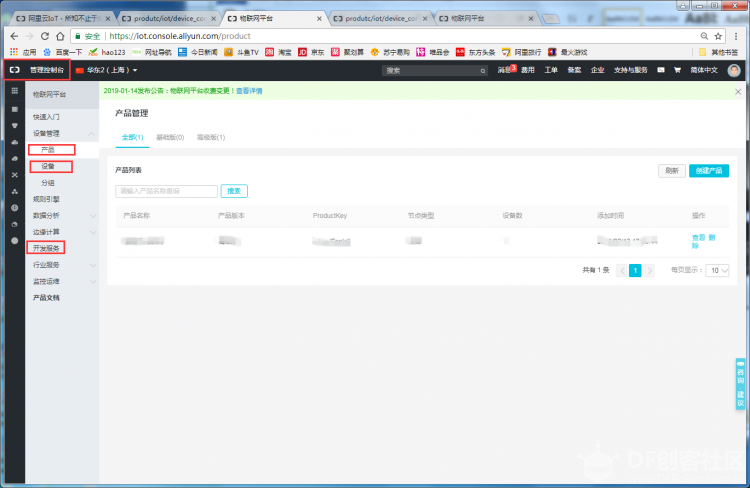Screen dimensions: 750x488
Task: Expand the 数据分析 sidebar section
Action: pos(93,216)
